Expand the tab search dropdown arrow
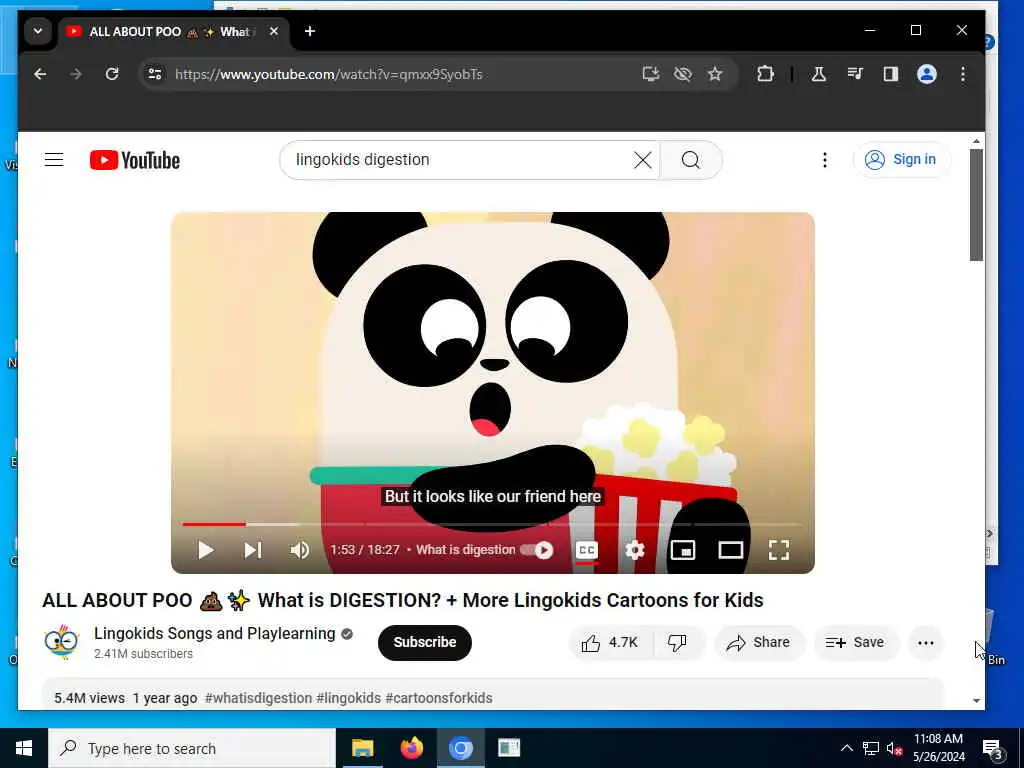This screenshot has height=768, width=1024. [38, 31]
